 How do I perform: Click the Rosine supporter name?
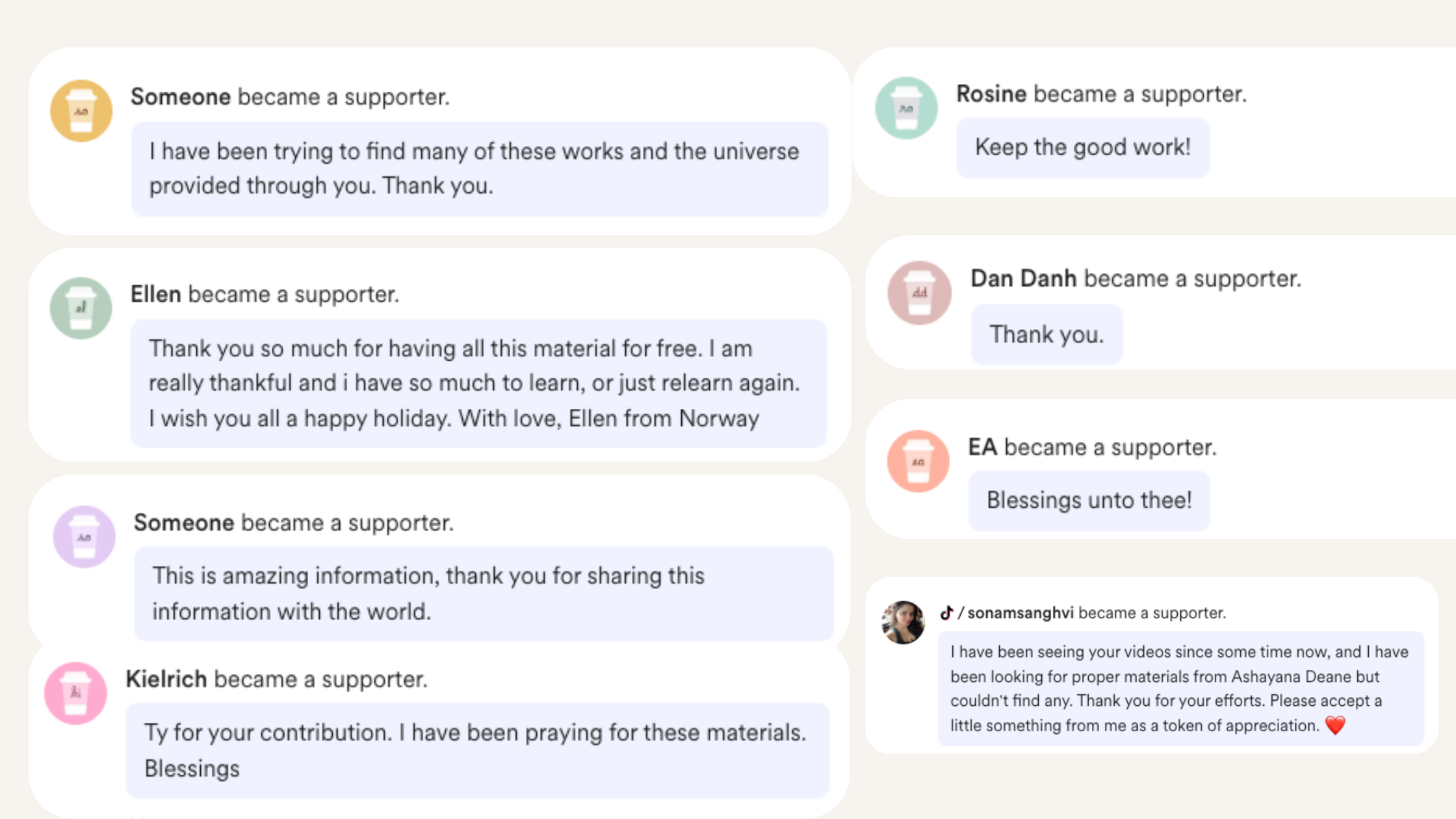point(991,94)
